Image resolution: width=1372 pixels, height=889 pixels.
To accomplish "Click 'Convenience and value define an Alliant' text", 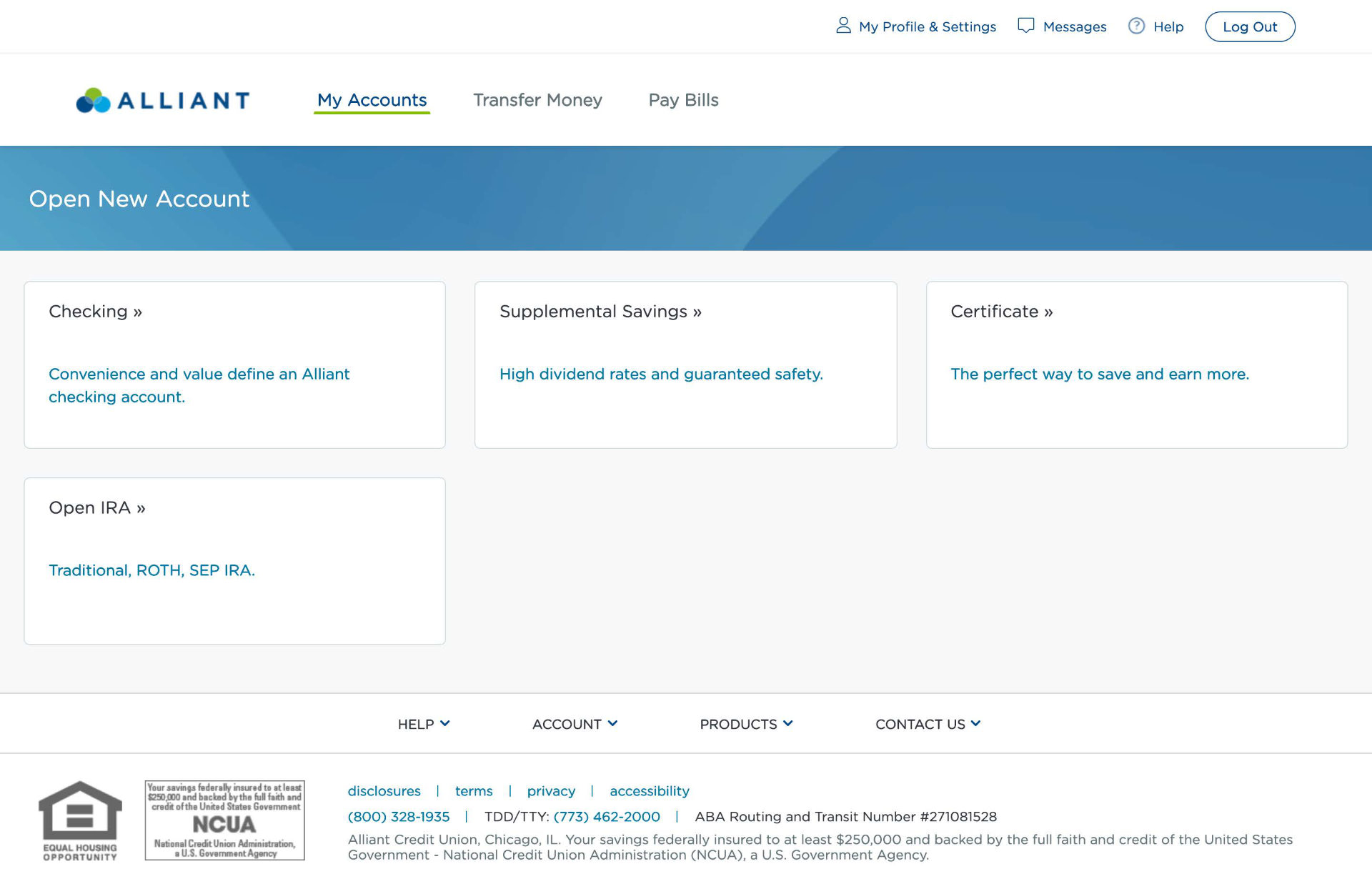I will coord(199,374).
